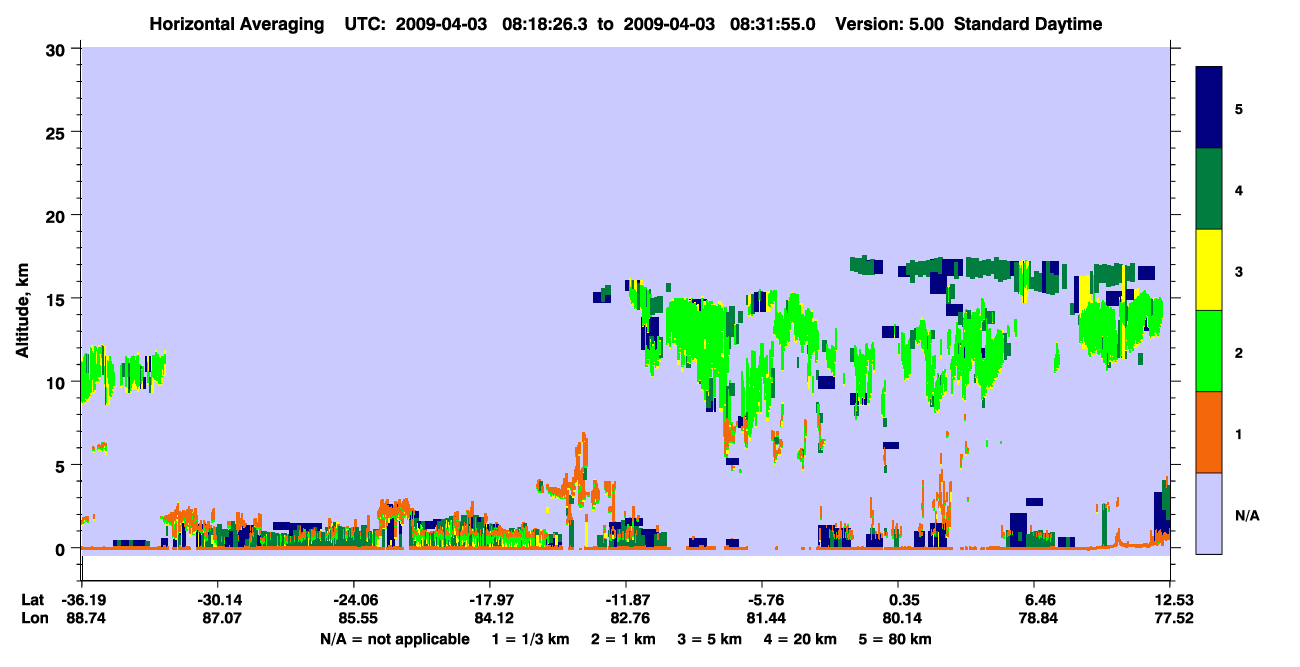Click the colorbar label 2
The width and height of the screenshot is (1300, 667).
click(x=1238, y=352)
